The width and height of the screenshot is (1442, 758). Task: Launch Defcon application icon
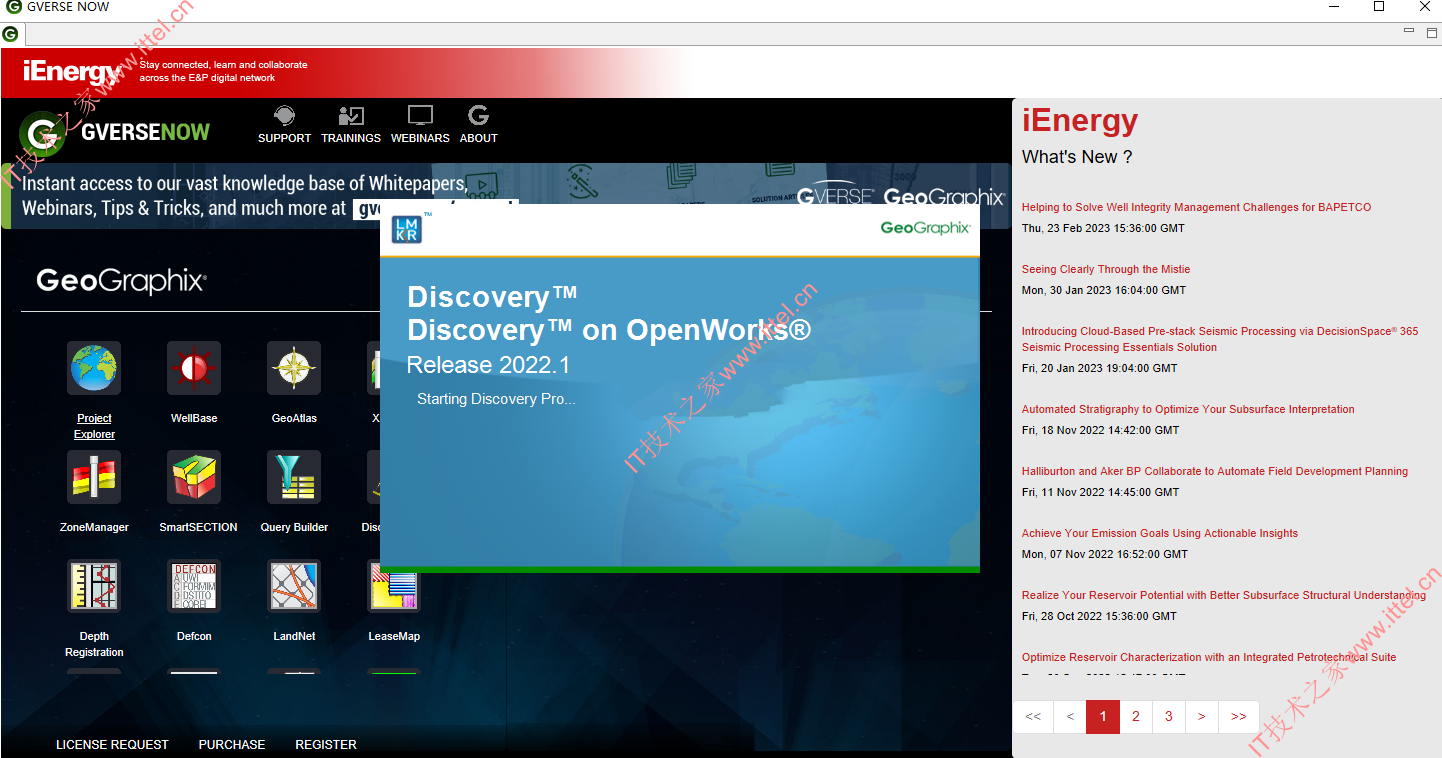point(194,586)
